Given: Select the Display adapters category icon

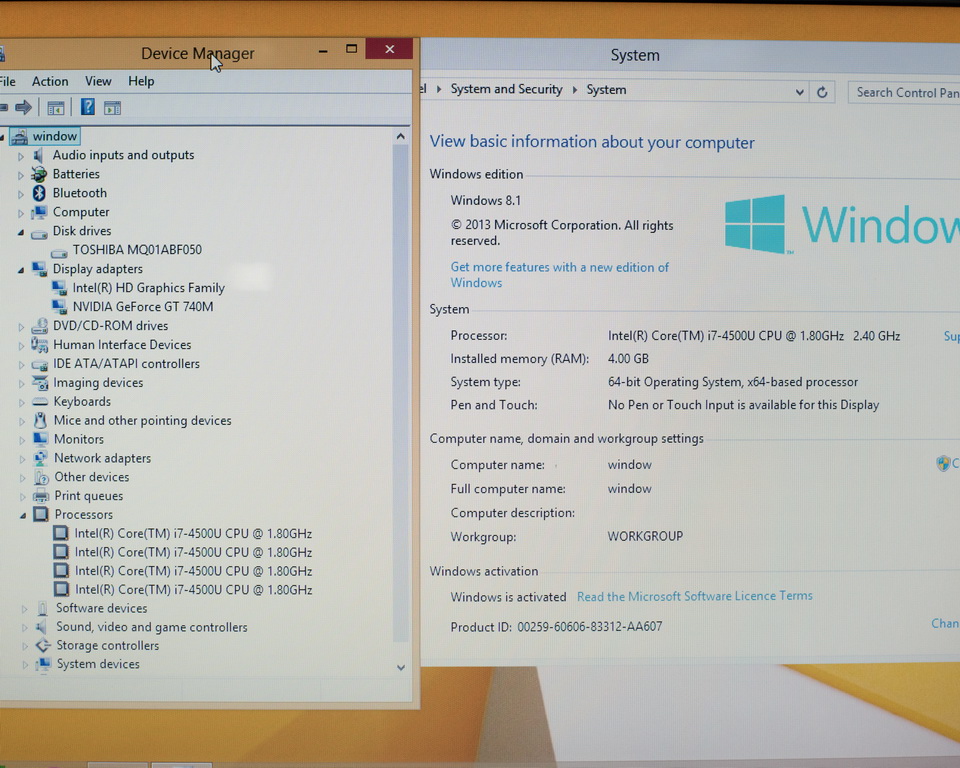Looking at the screenshot, I should (39, 269).
